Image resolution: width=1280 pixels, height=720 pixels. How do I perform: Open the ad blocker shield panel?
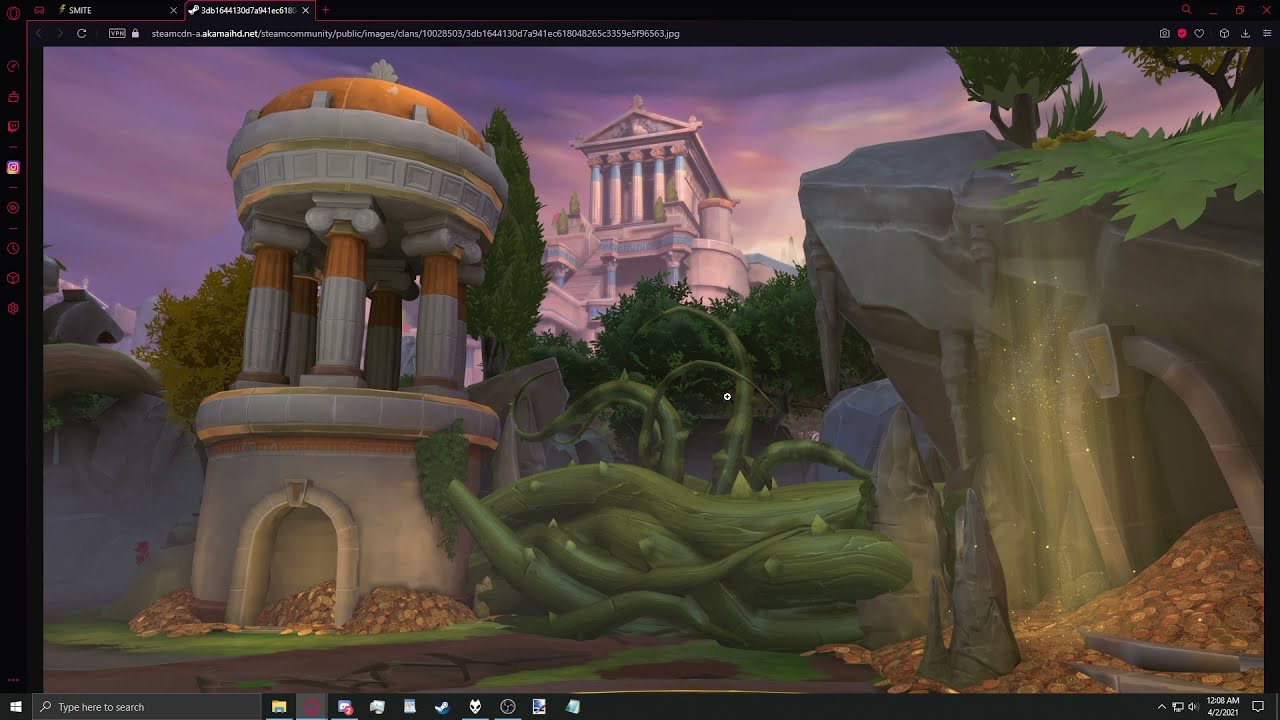coord(1181,33)
